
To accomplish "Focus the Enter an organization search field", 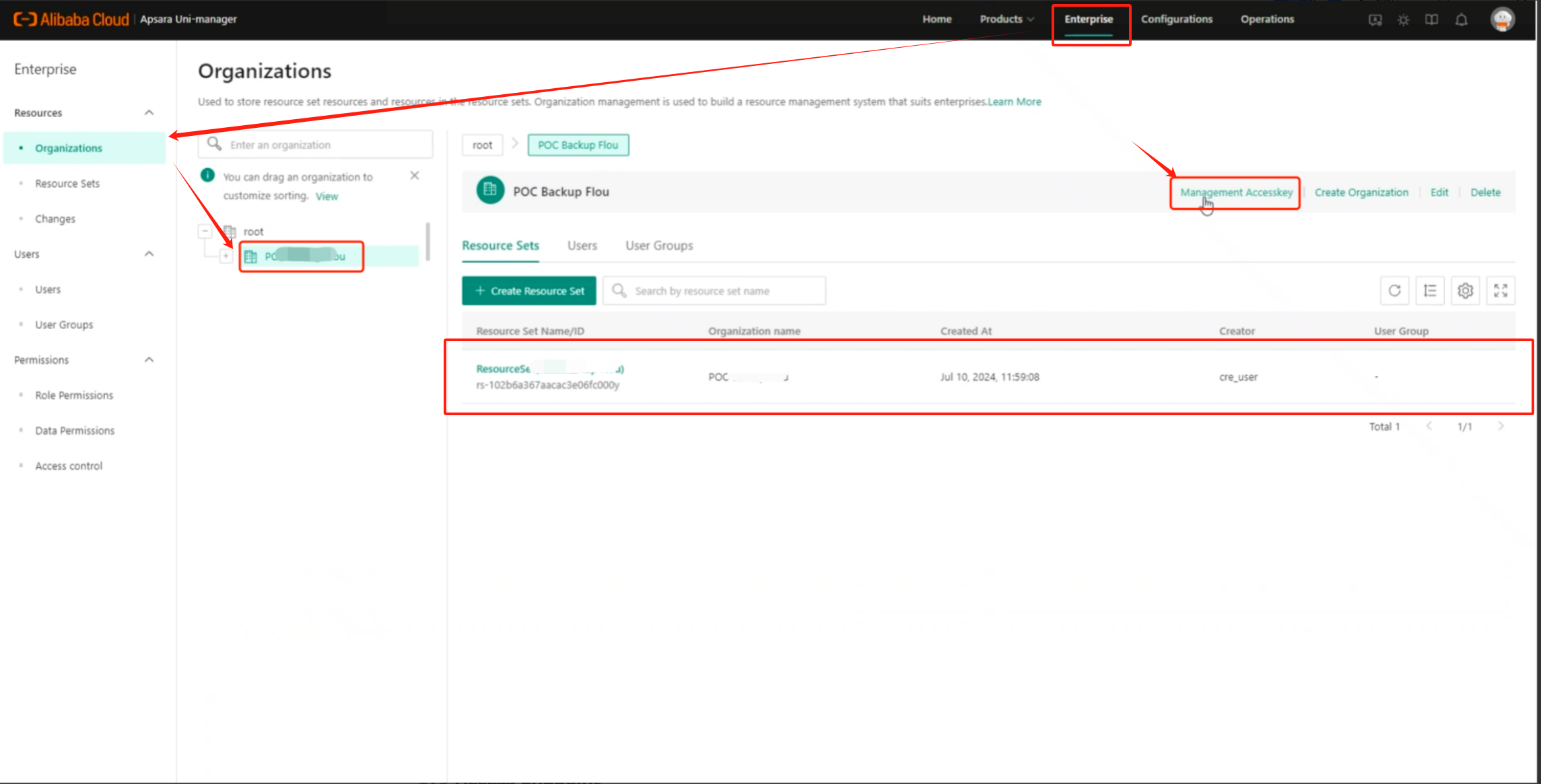I will click(x=315, y=144).
